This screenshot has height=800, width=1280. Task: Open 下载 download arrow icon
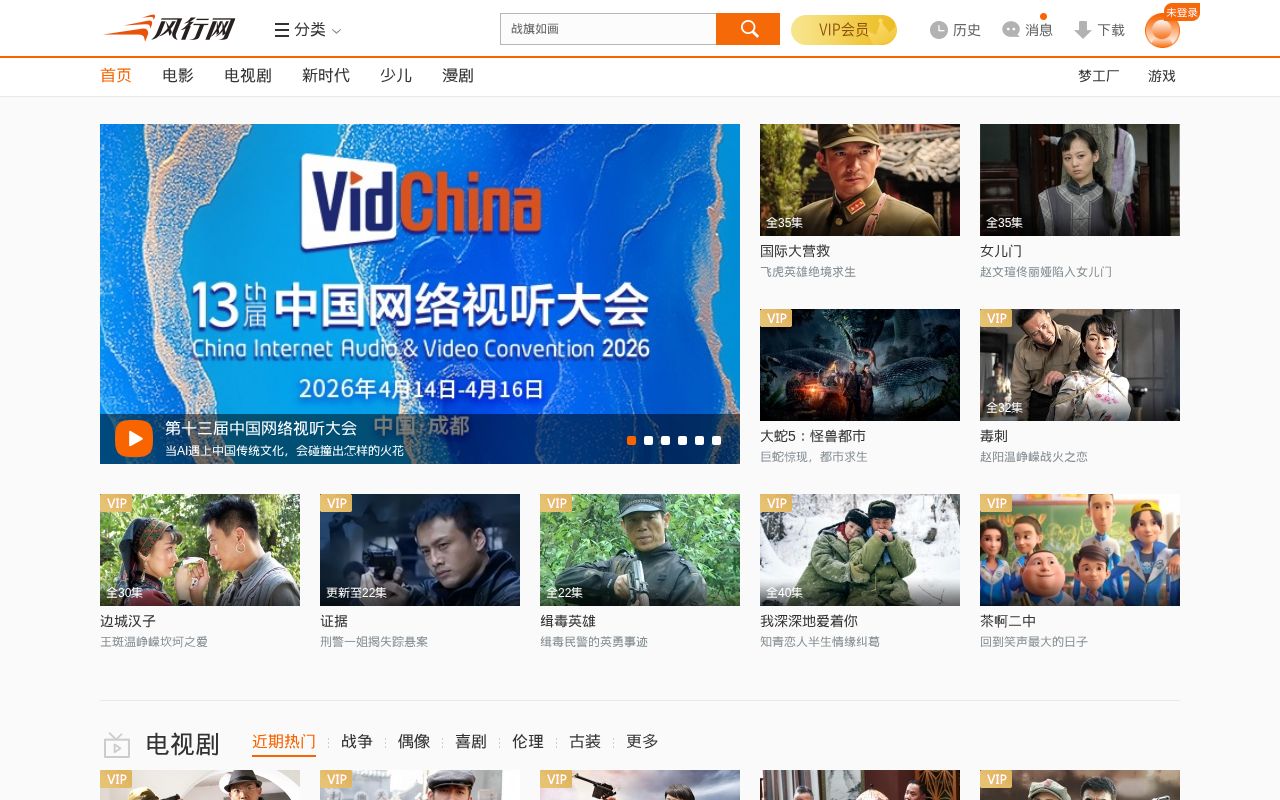pyautogui.click(x=1099, y=30)
